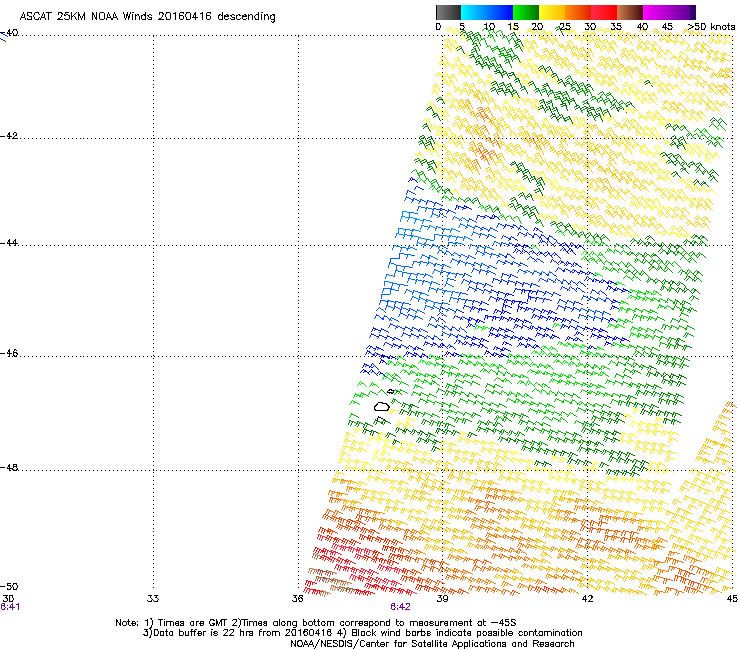Click the magenta 40-45 knots legend color
This screenshot has height=650, width=740.
(656, 12)
